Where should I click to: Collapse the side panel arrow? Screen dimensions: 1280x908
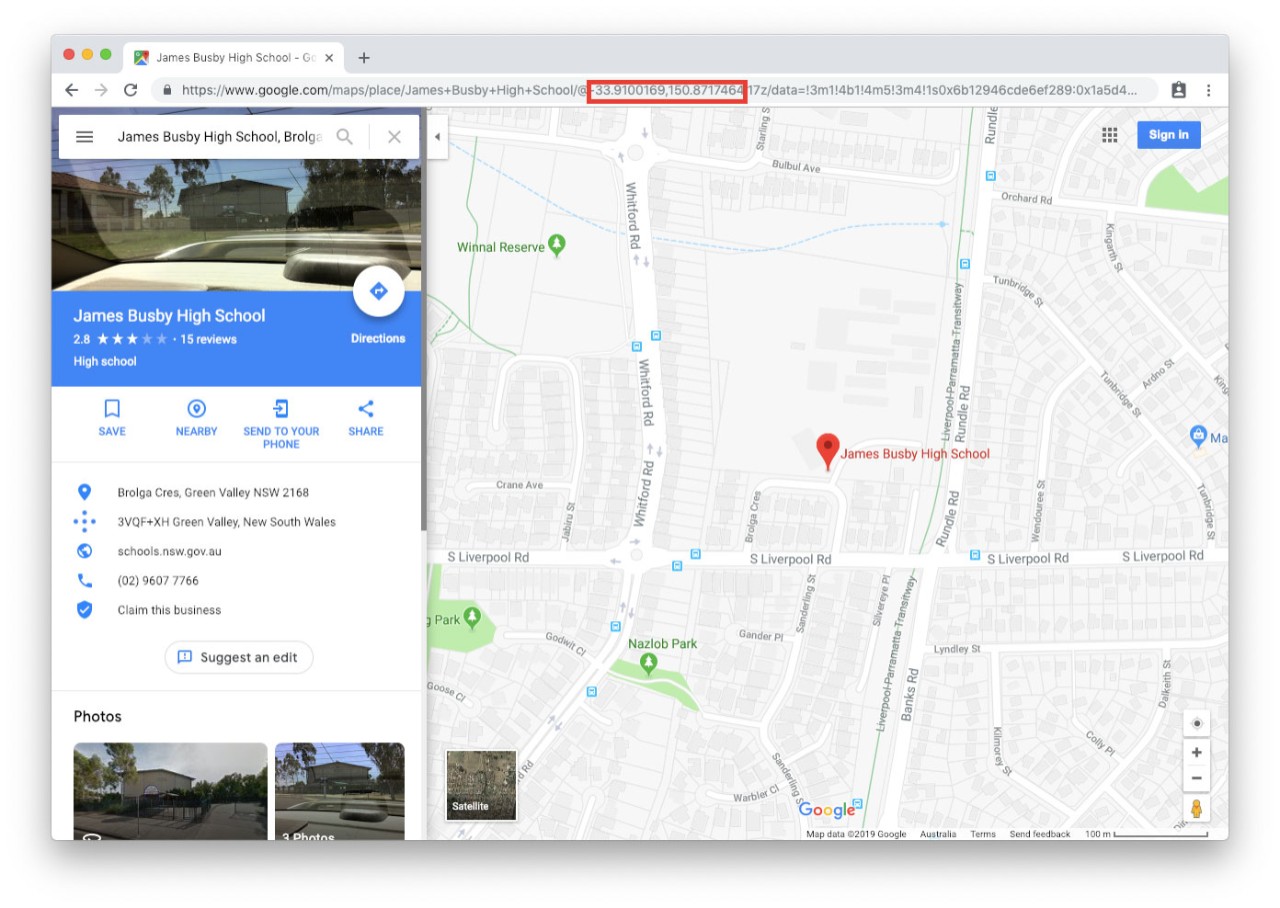click(437, 137)
